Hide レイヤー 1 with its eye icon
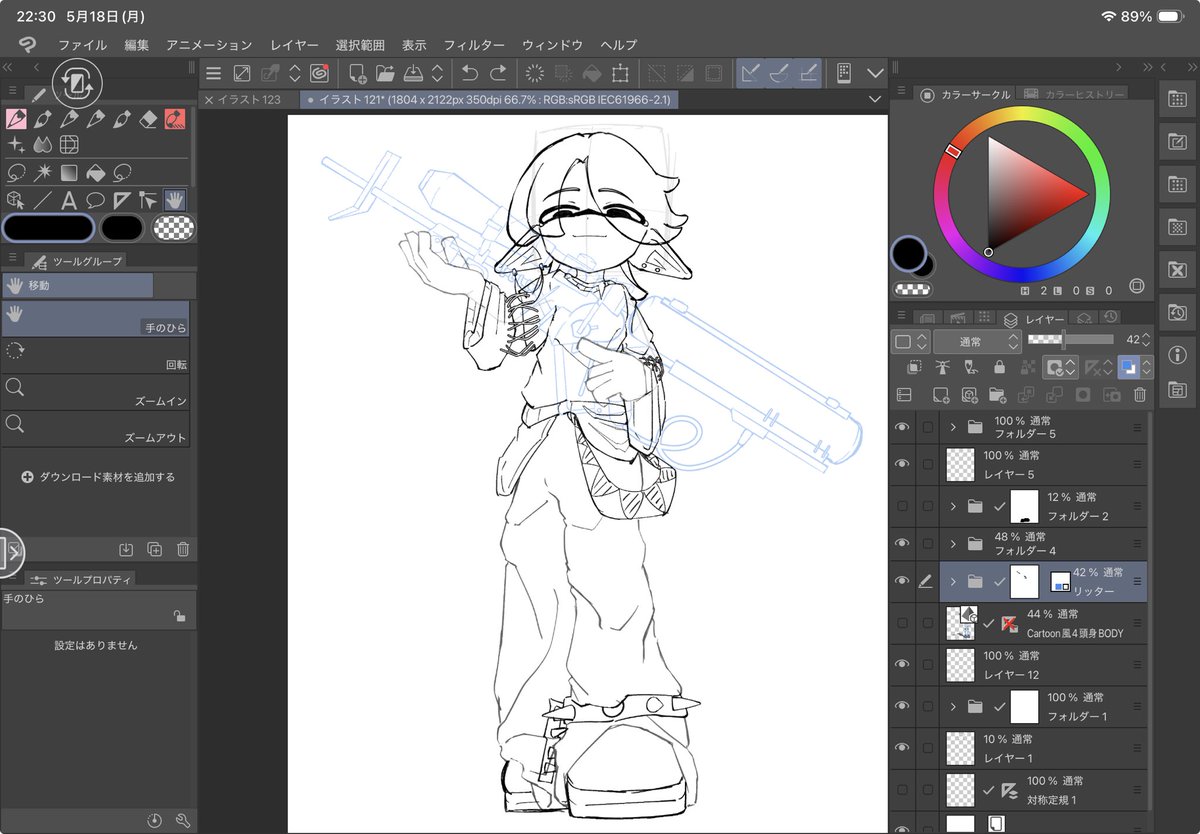The height and width of the screenshot is (834, 1200). (x=903, y=748)
